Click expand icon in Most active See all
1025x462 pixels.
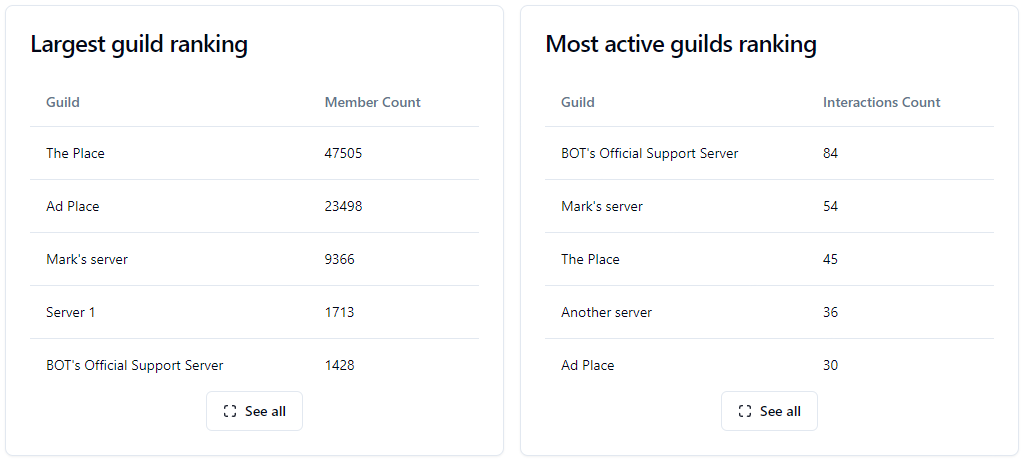click(x=744, y=411)
